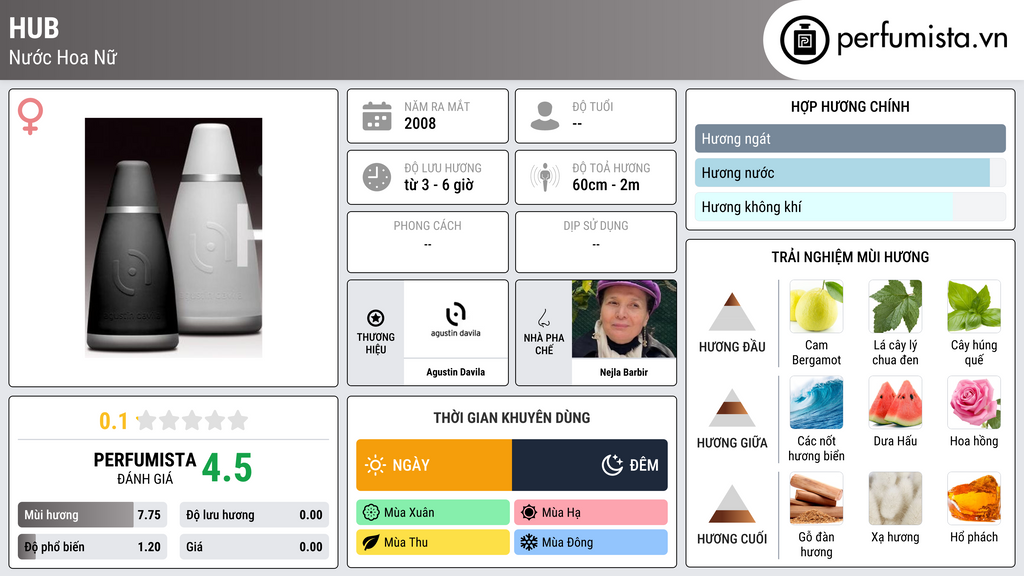Click the 0.1 user rating value
This screenshot has width=1024, height=576.
pos(114,421)
